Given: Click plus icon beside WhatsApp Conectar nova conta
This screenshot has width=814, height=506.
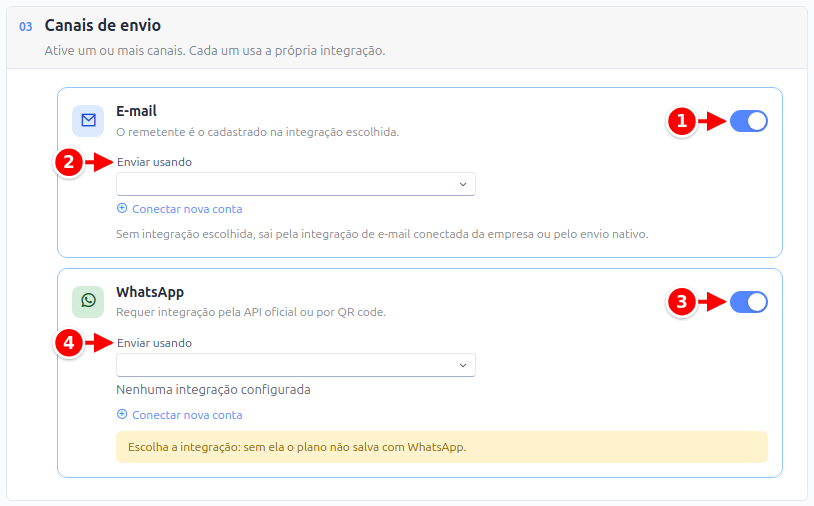Looking at the screenshot, I should [x=122, y=414].
